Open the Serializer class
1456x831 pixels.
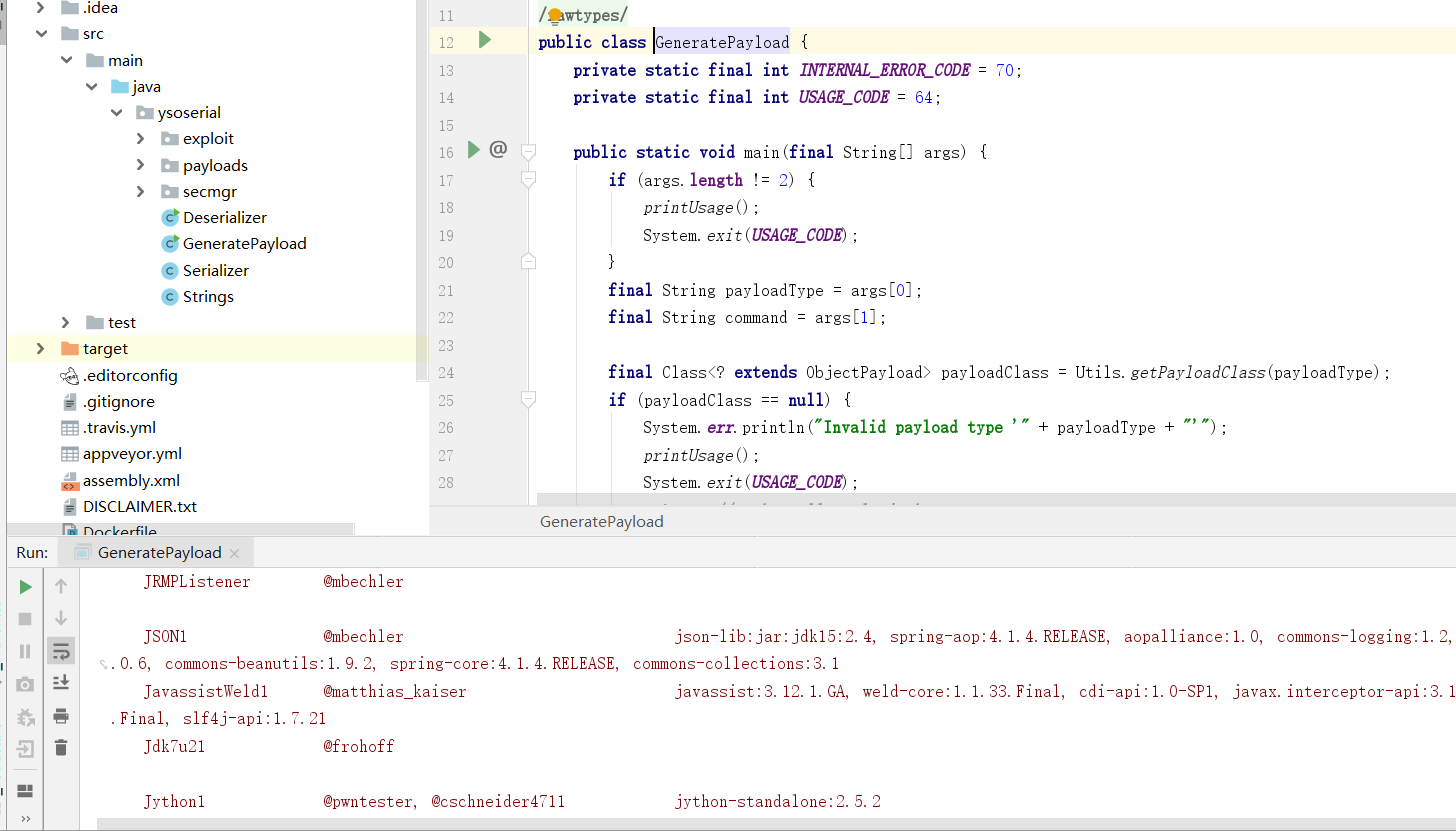(215, 271)
